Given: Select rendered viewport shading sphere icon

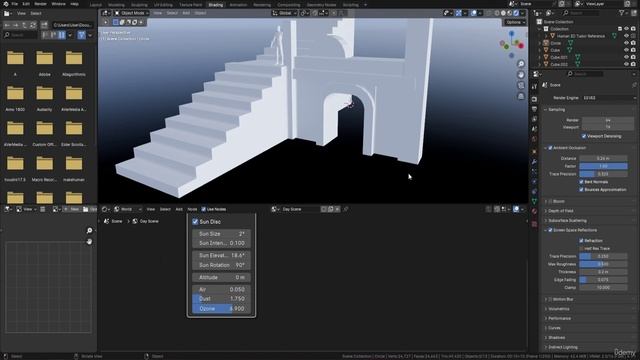Looking at the screenshot, I should tap(516, 13).
